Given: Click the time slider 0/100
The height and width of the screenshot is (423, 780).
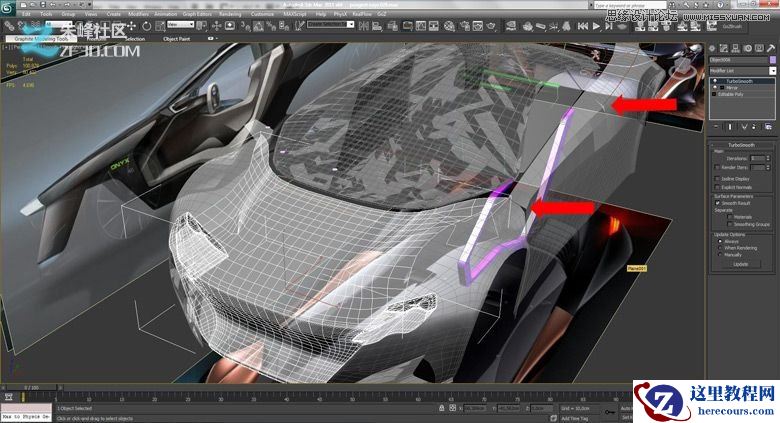Looking at the screenshot, I should point(31,387).
